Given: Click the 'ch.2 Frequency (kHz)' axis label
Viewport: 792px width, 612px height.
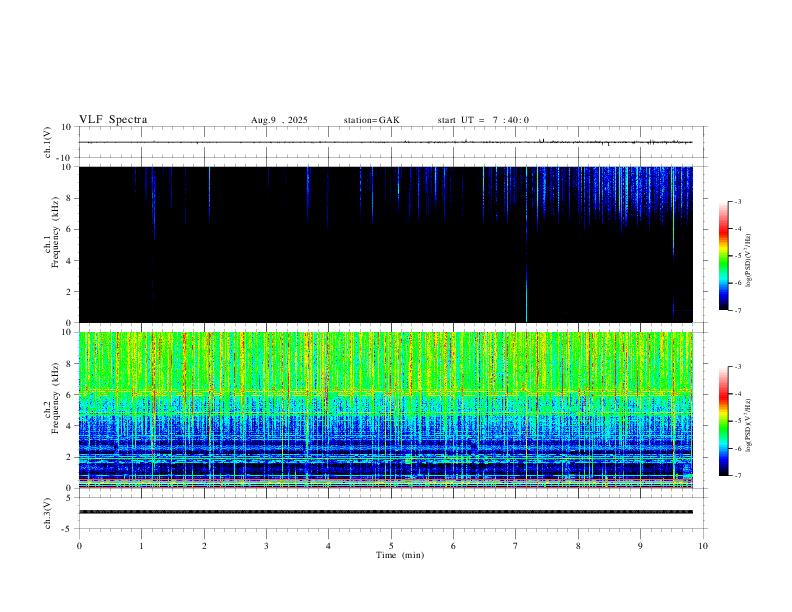Looking at the screenshot, I should click(x=52, y=398).
